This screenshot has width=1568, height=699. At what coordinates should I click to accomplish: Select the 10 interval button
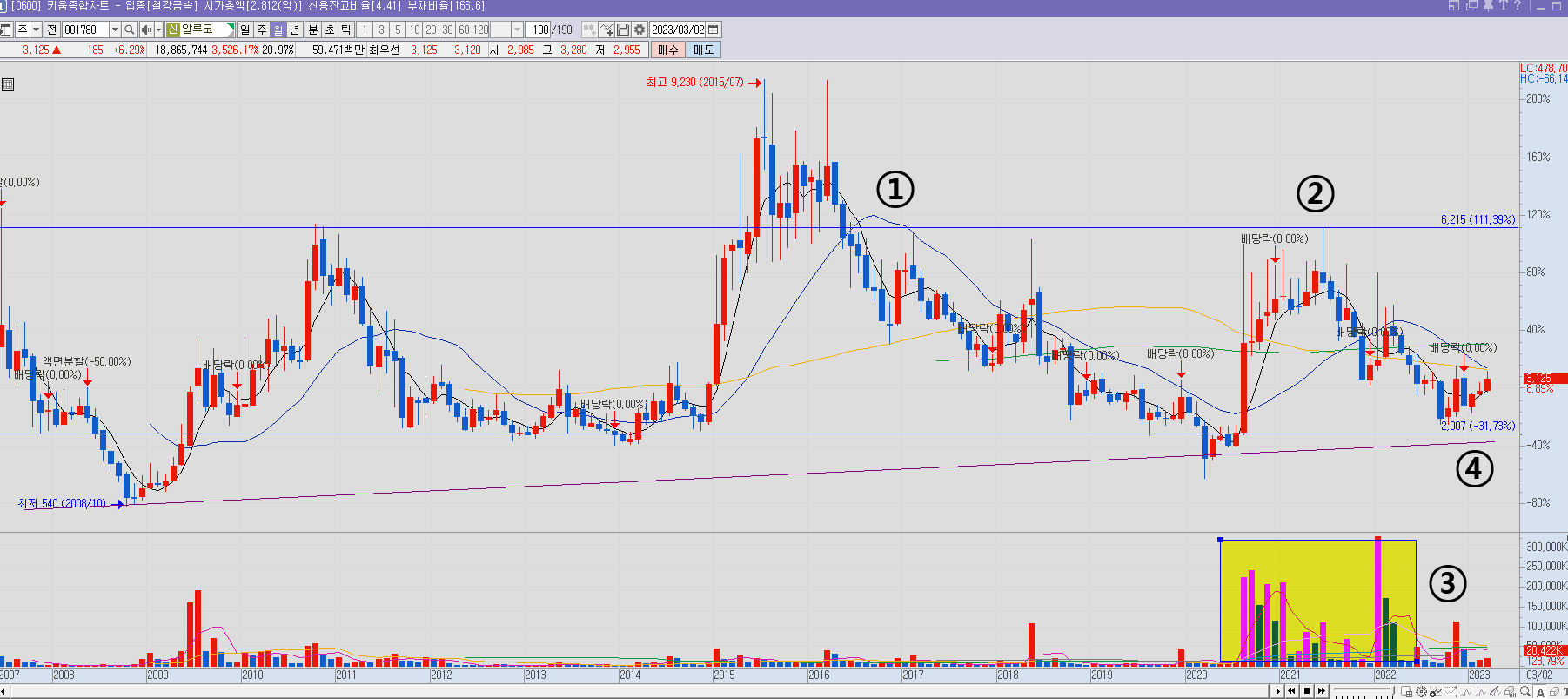[x=414, y=30]
